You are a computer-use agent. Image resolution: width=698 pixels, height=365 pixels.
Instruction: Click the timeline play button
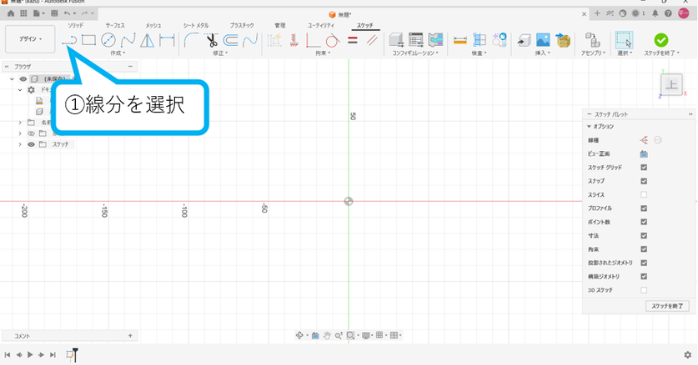pos(30,355)
